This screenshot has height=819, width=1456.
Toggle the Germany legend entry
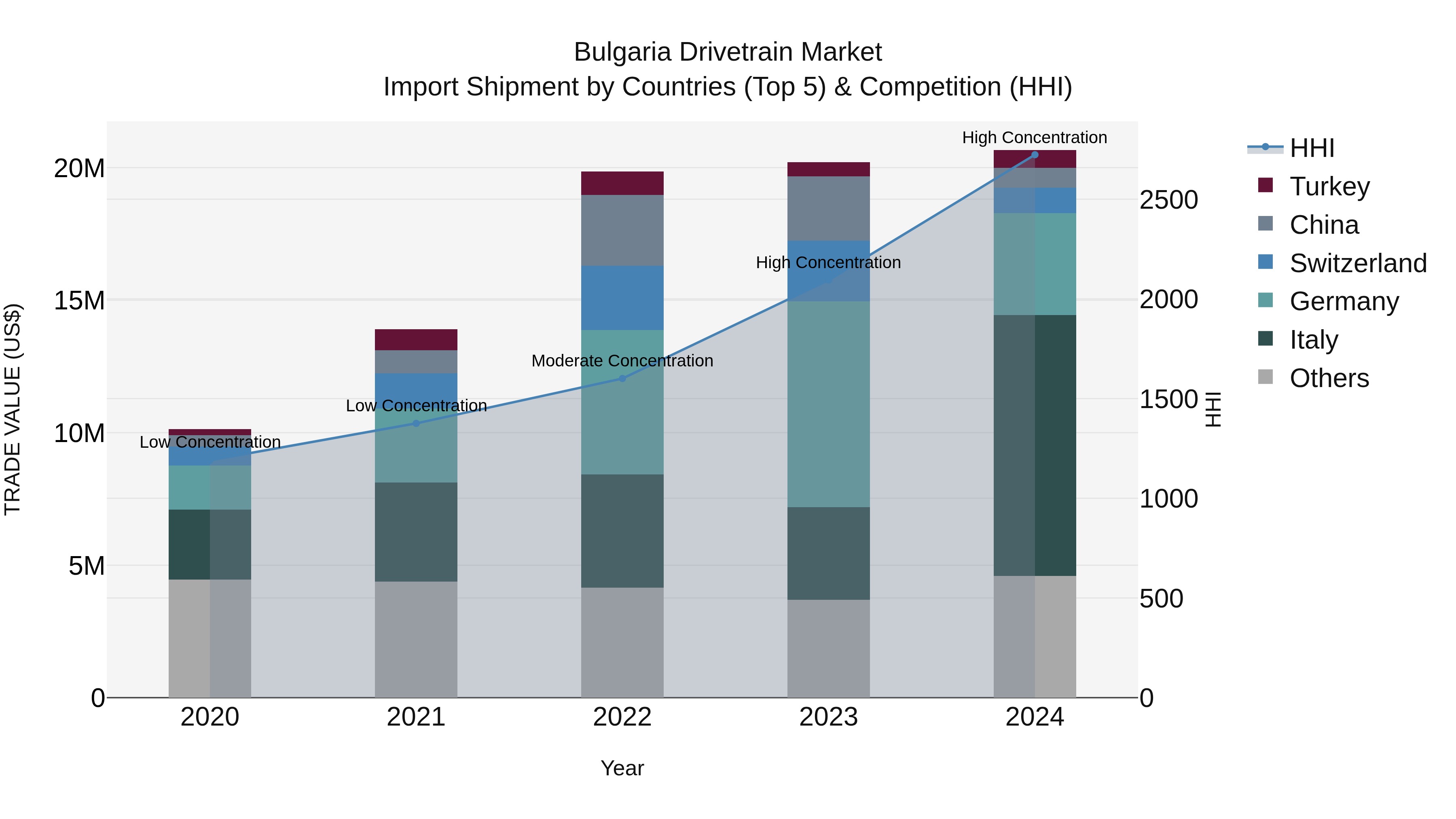pyautogui.click(x=1328, y=301)
